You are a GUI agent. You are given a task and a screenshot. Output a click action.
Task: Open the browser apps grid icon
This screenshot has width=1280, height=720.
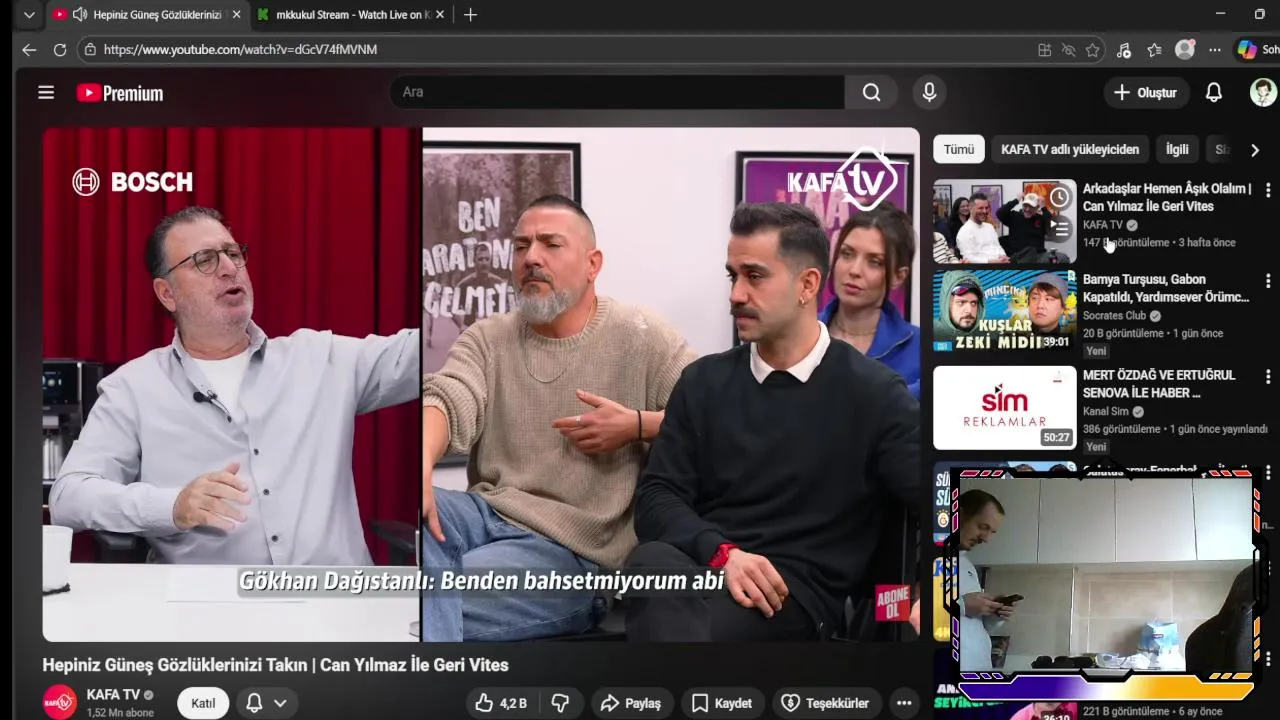coord(1044,50)
